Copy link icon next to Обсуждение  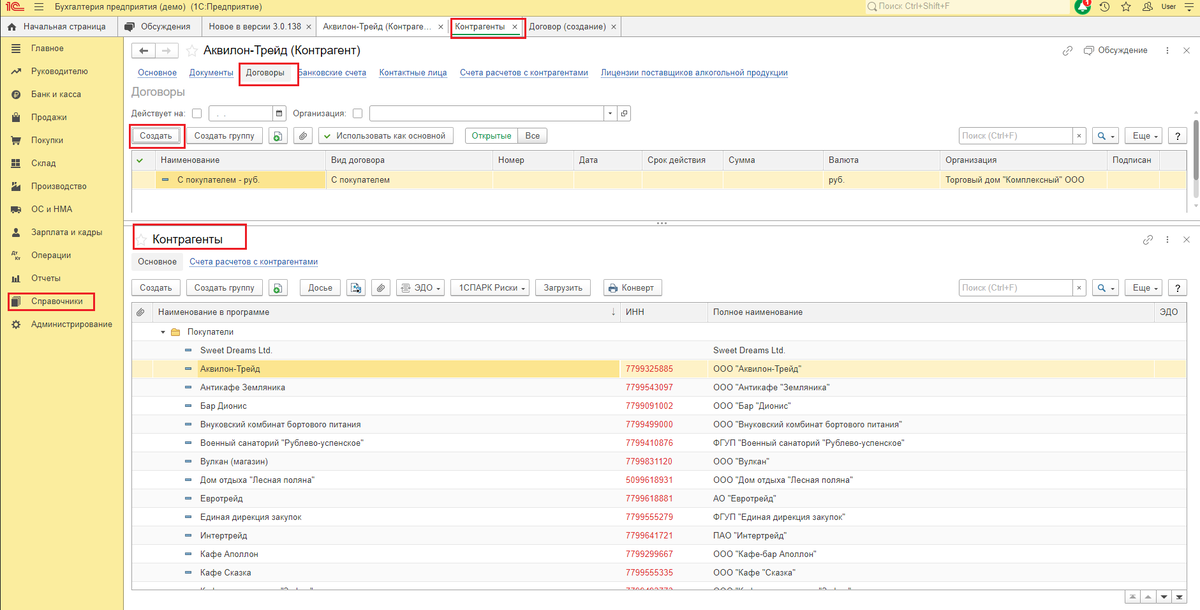coord(1067,50)
